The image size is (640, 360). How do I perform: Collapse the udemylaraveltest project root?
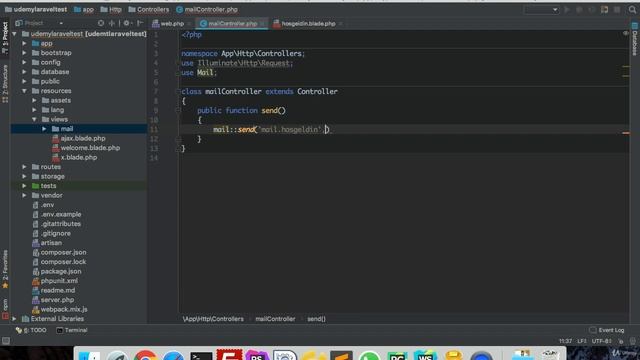(15, 34)
